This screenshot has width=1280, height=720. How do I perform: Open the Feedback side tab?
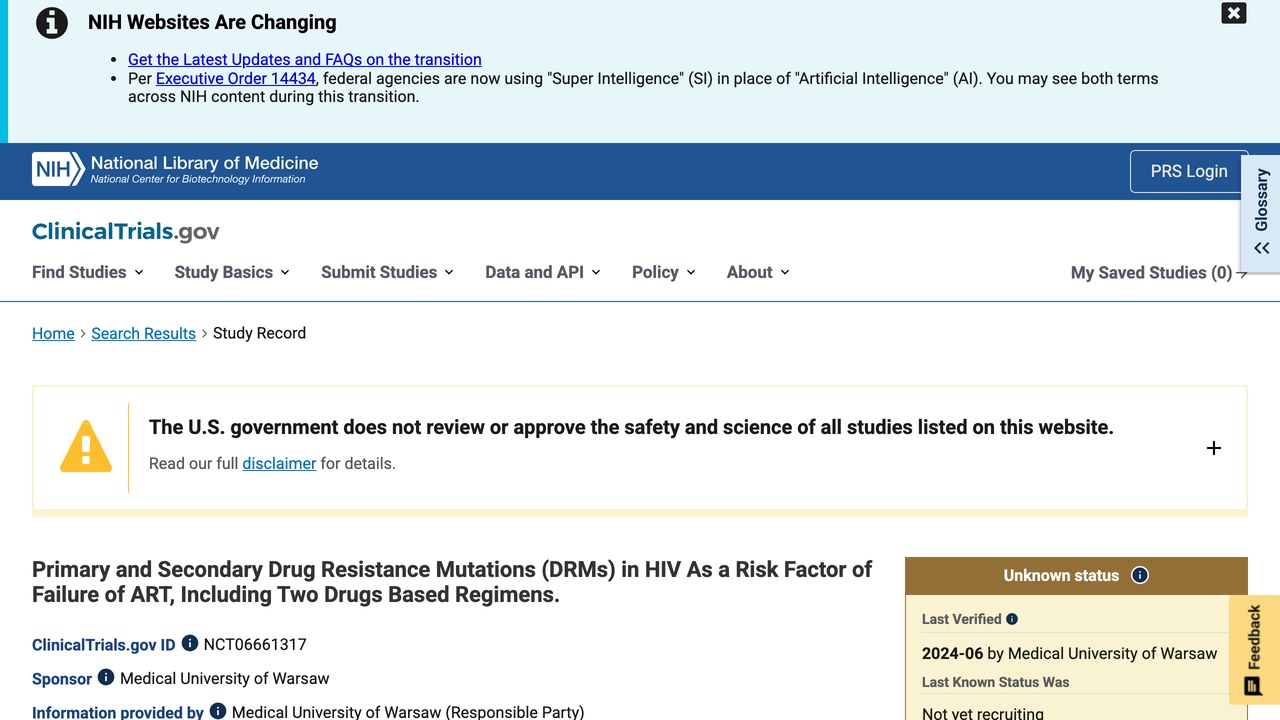(1254, 650)
